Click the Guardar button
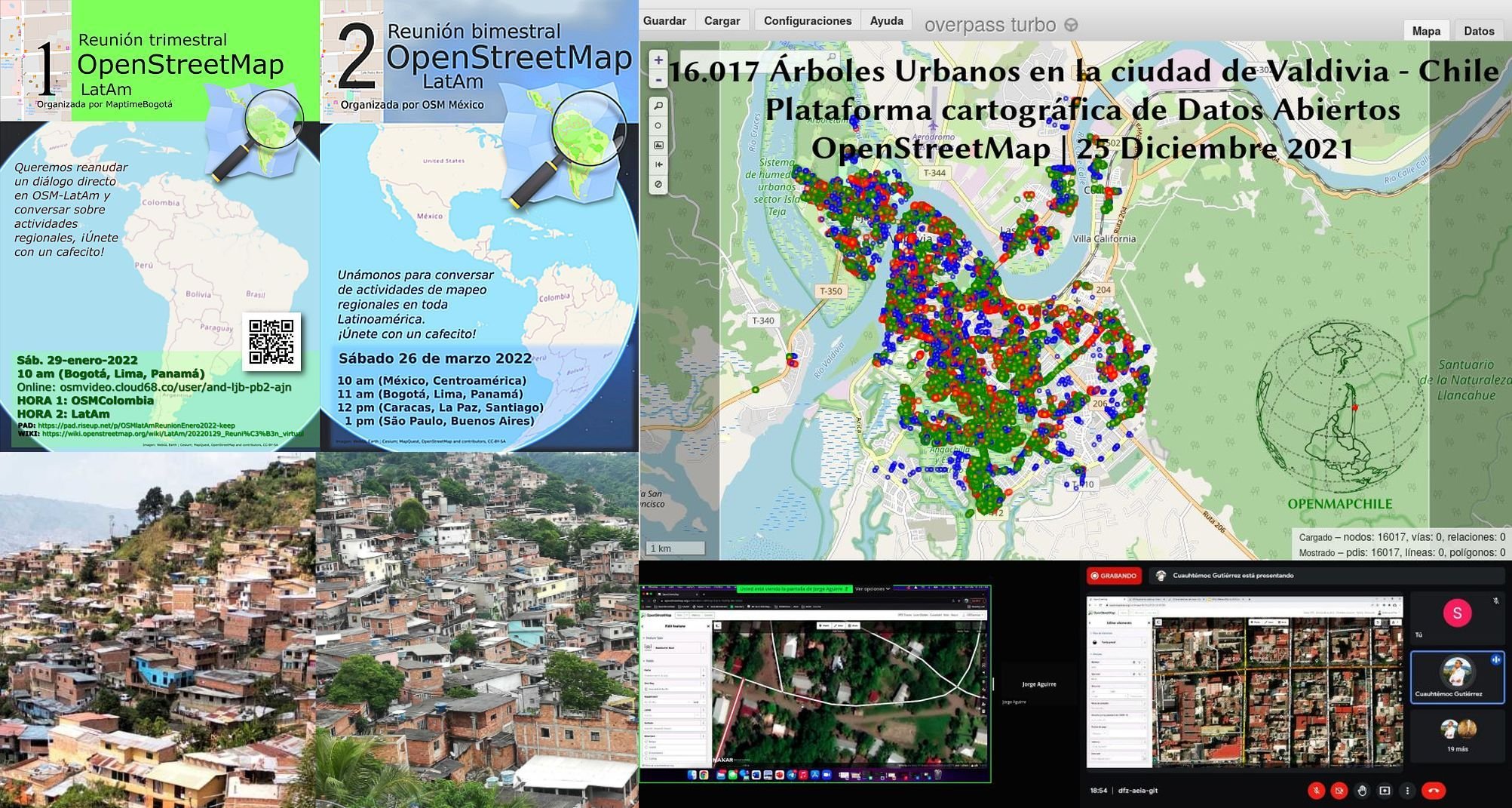 click(664, 20)
